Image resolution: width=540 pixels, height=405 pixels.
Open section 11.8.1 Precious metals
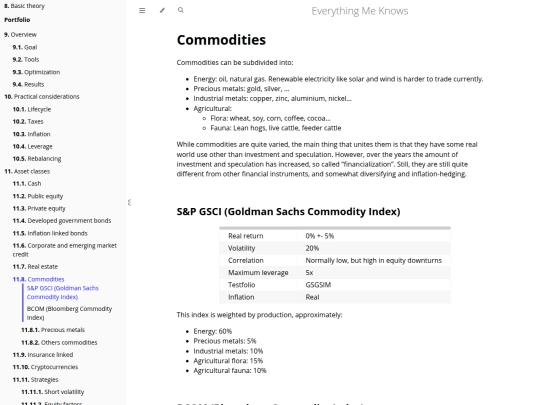tap(53, 330)
